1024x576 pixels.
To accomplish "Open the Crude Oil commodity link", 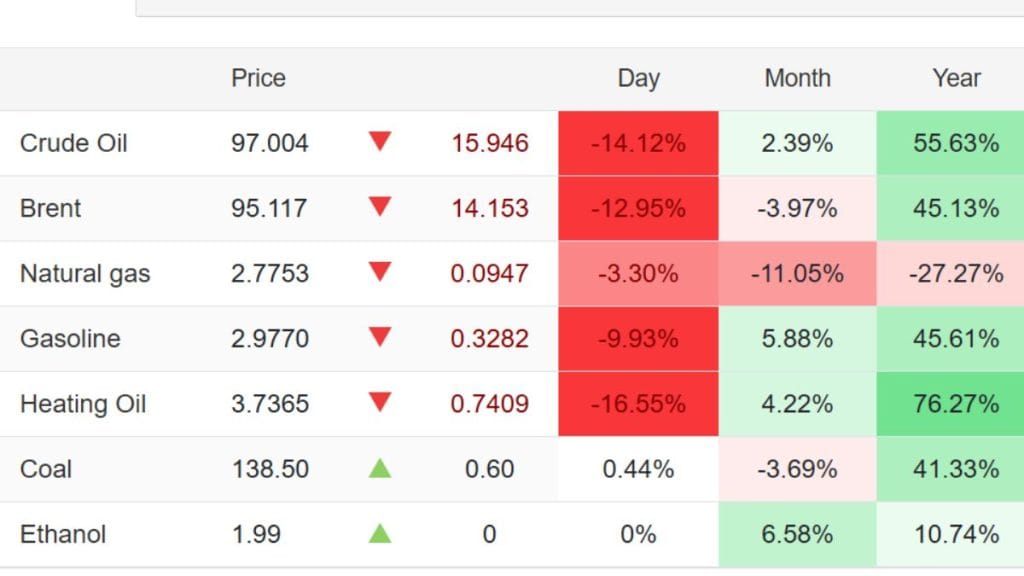I will click(x=74, y=143).
